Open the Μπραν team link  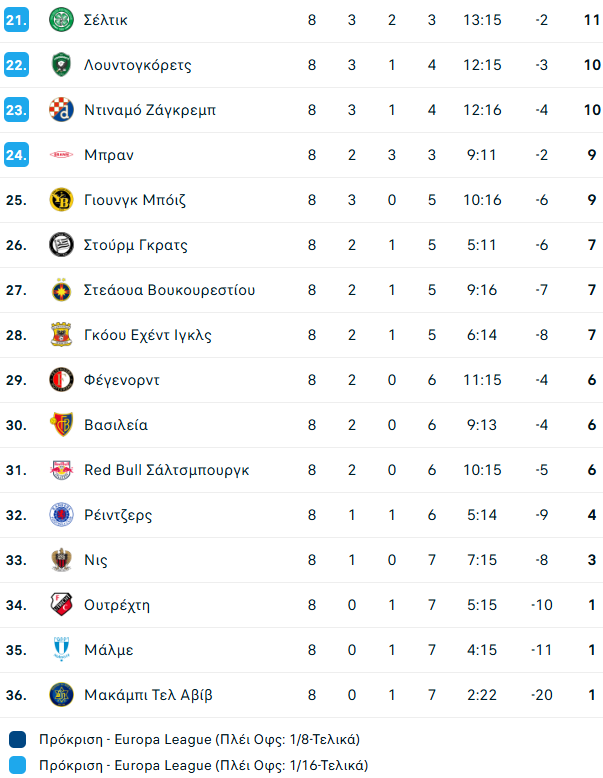[x=109, y=155]
